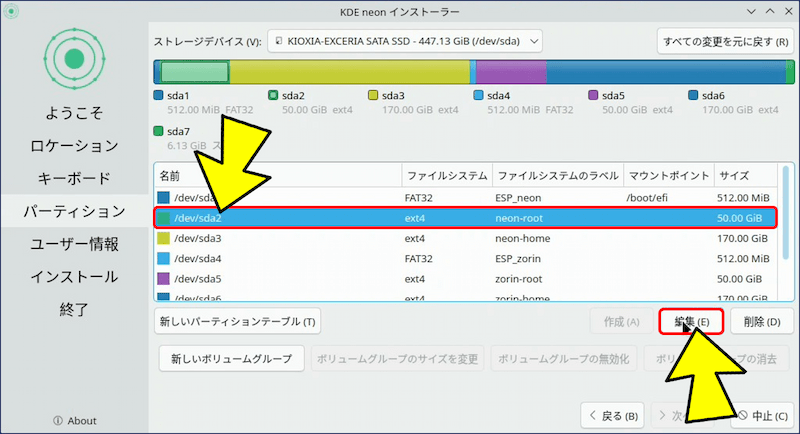Select the /dev/sda4 ESP_zorin row
The image size is (800, 434).
point(470,261)
